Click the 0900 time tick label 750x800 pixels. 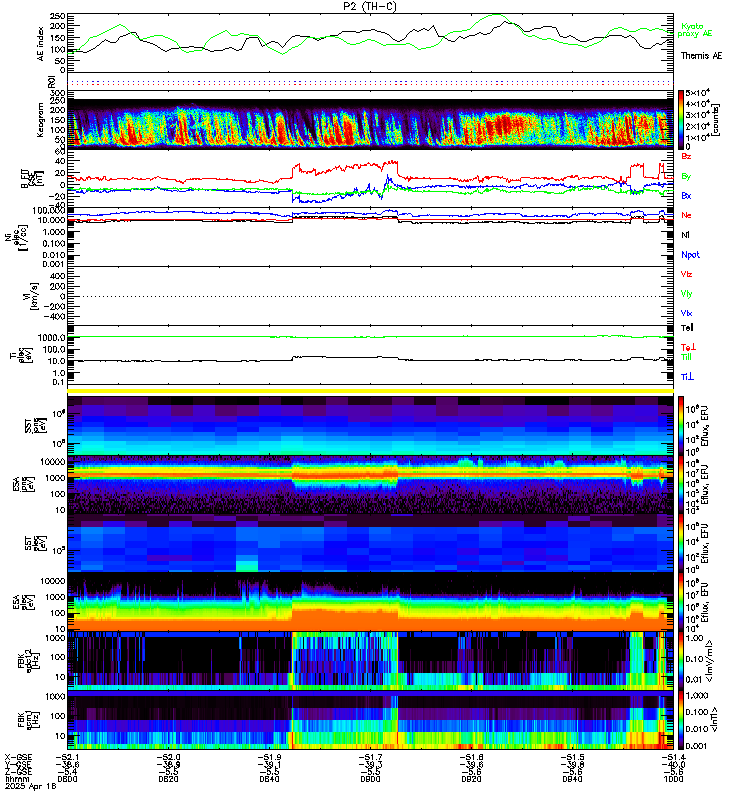[x=370, y=779]
